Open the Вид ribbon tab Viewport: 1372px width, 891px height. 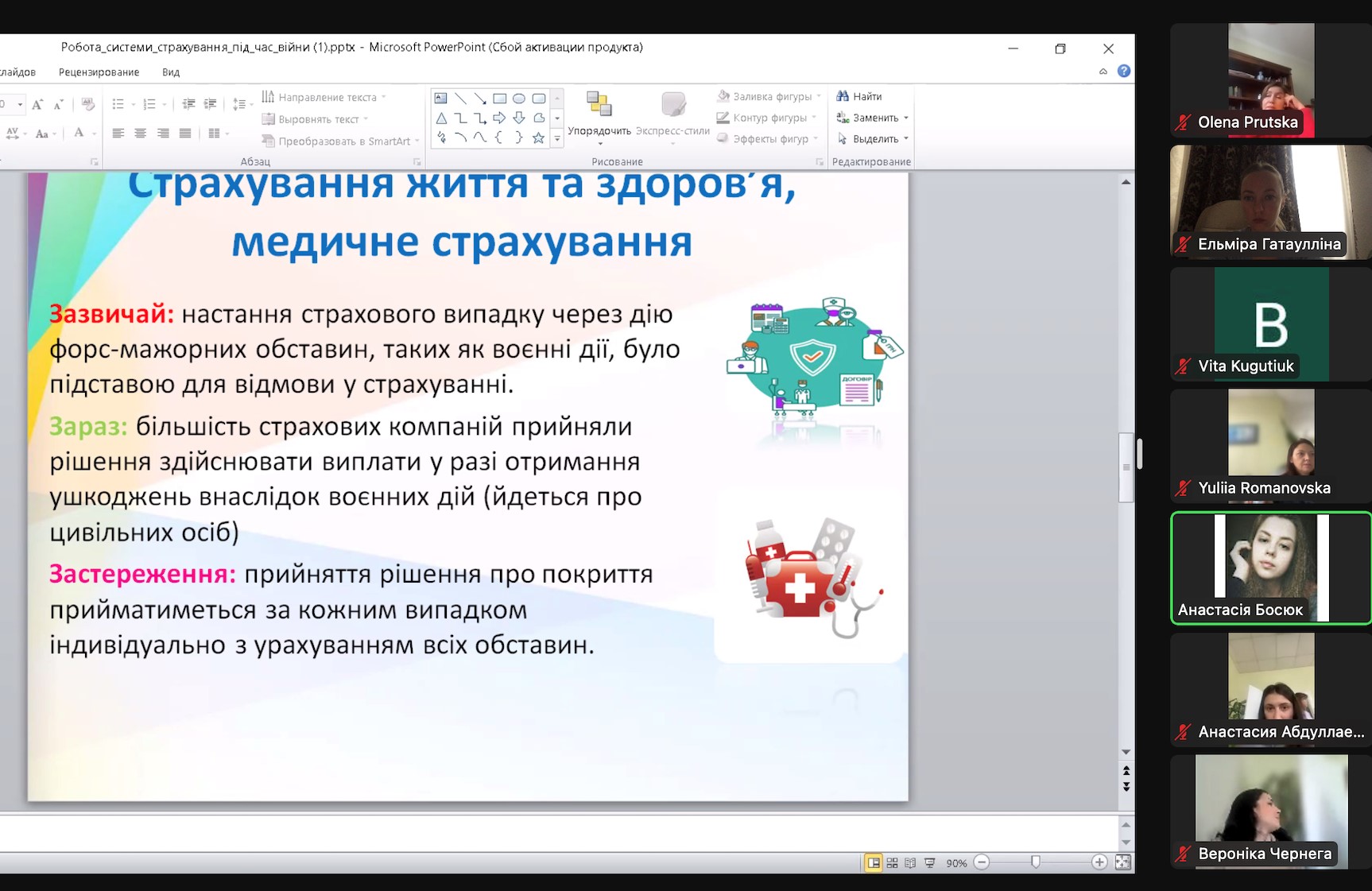click(171, 72)
